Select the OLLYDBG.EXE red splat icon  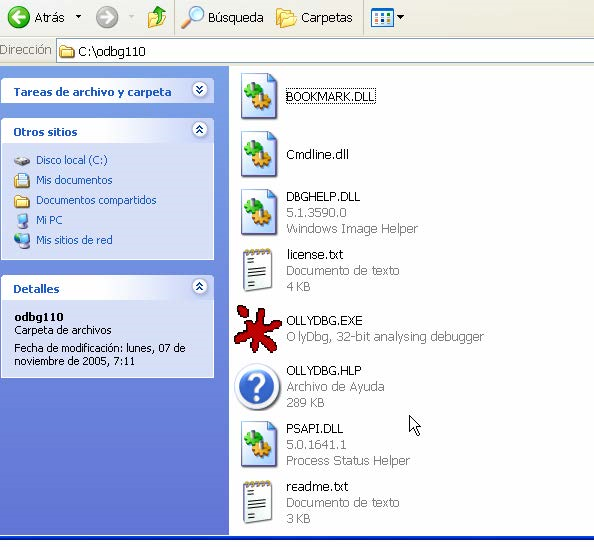pos(258,329)
